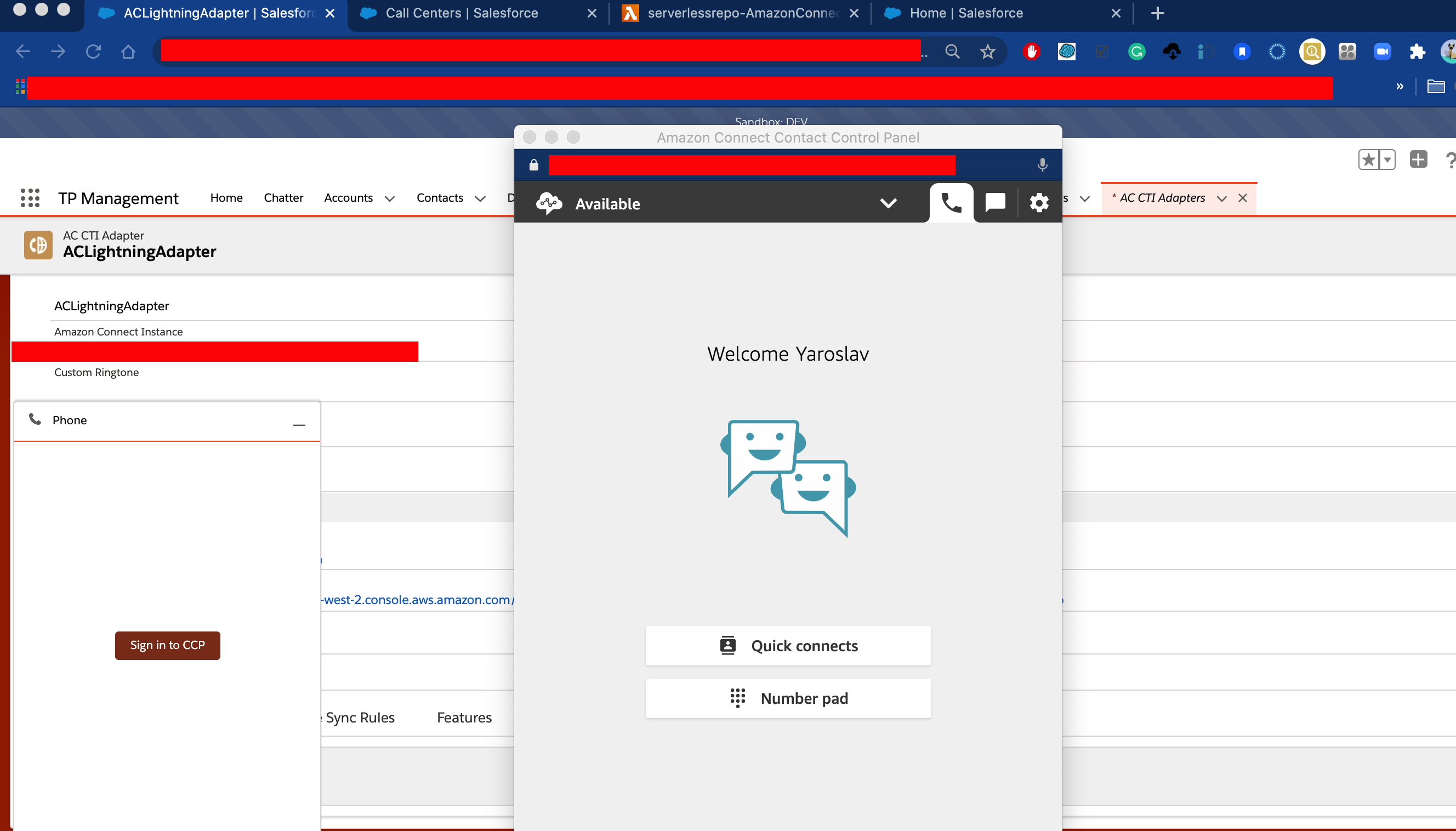
Task: Open the CCP chat tab icon
Action: point(995,203)
